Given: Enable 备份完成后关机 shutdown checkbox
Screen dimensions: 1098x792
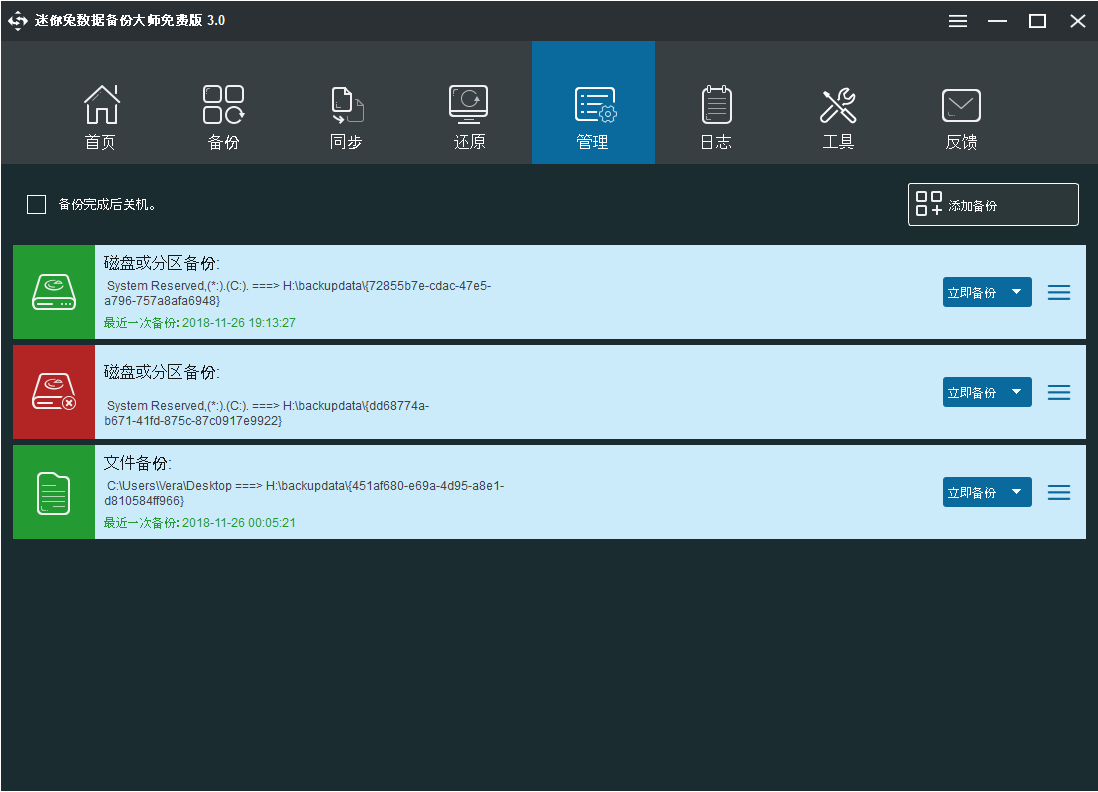Looking at the screenshot, I should point(37,205).
